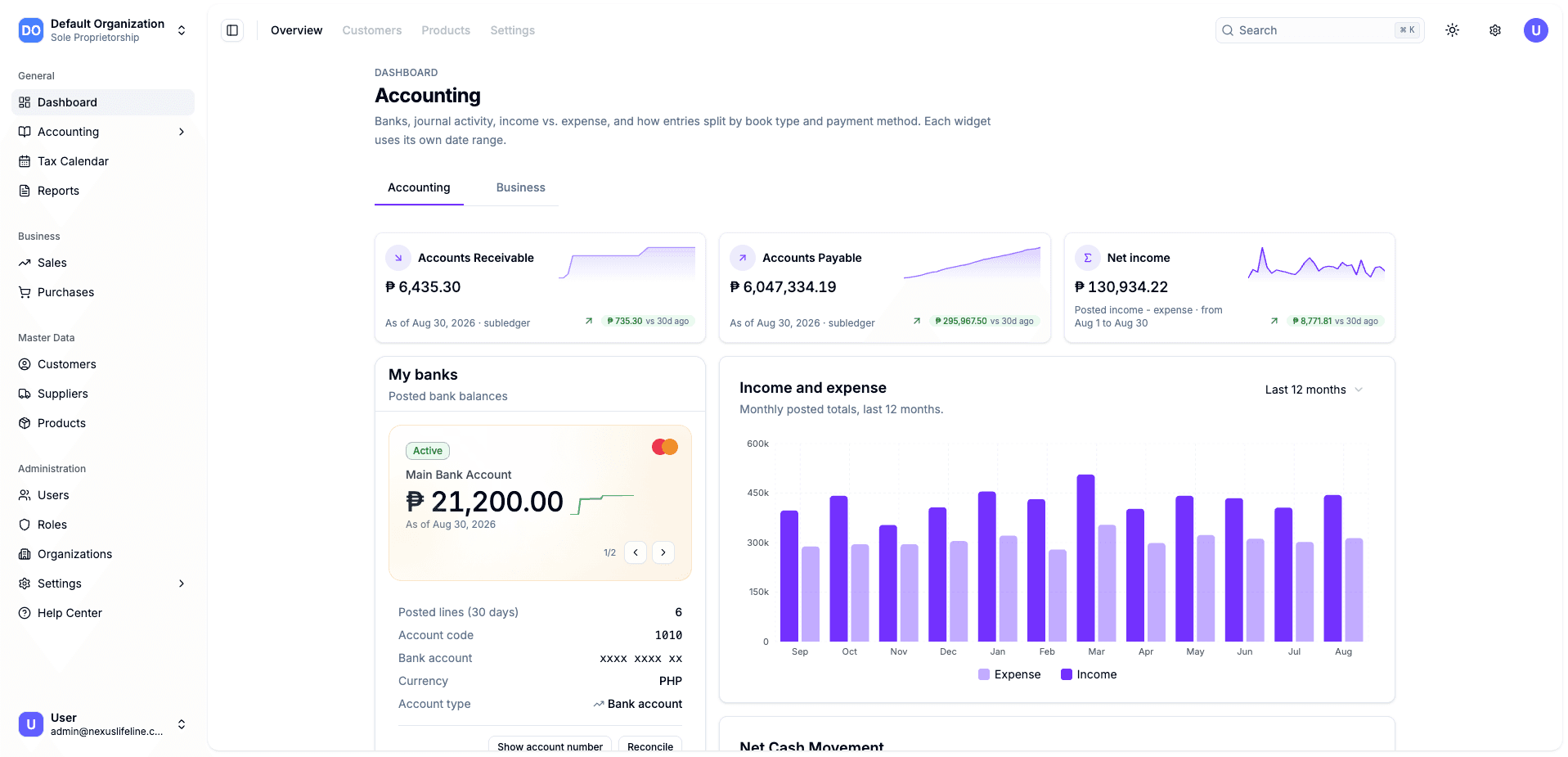The height and width of the screenshot is (757, 1568).
Task: Click the Net income sparkline chart
Action: pyautogui.click(x=1316, y=263)
